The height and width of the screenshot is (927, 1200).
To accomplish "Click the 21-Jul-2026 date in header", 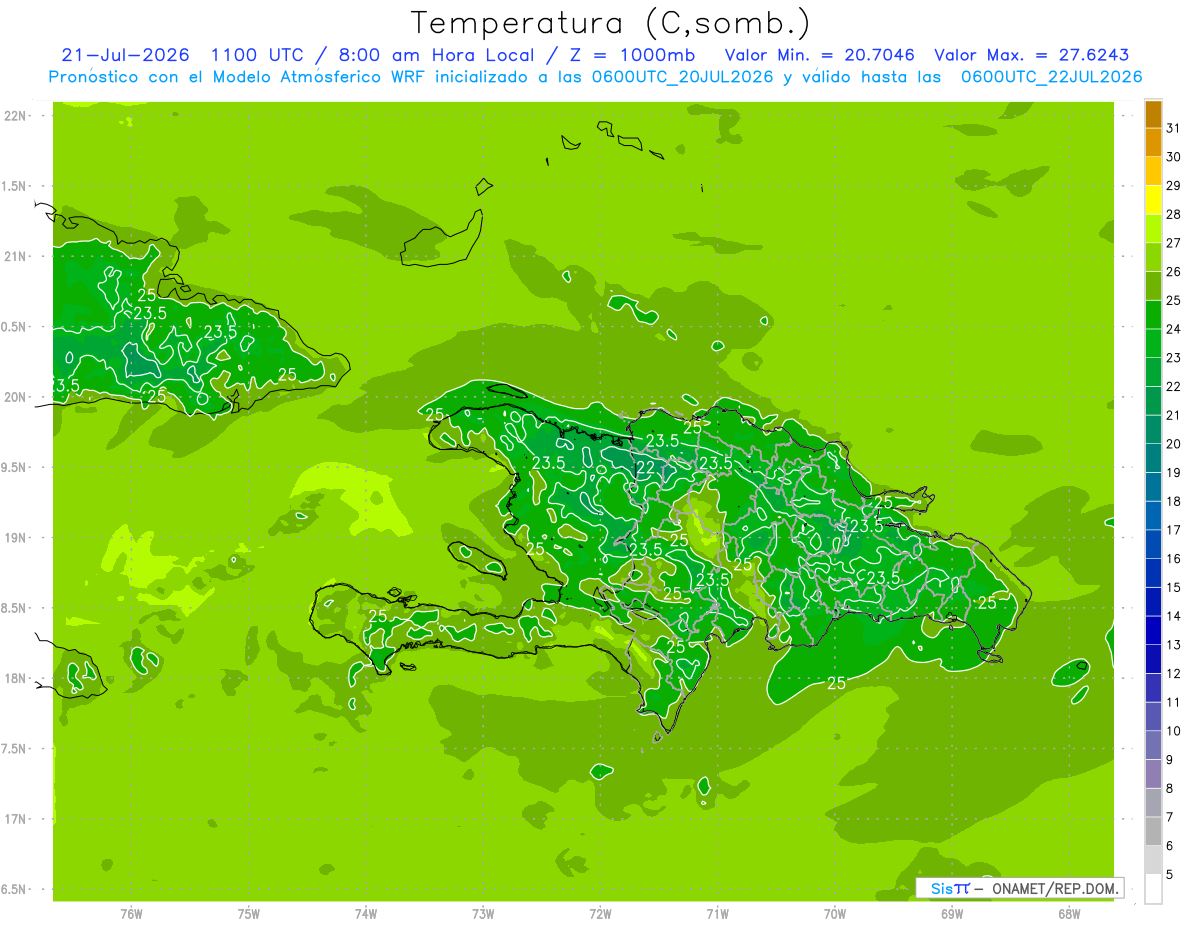I will coord(126,55).
